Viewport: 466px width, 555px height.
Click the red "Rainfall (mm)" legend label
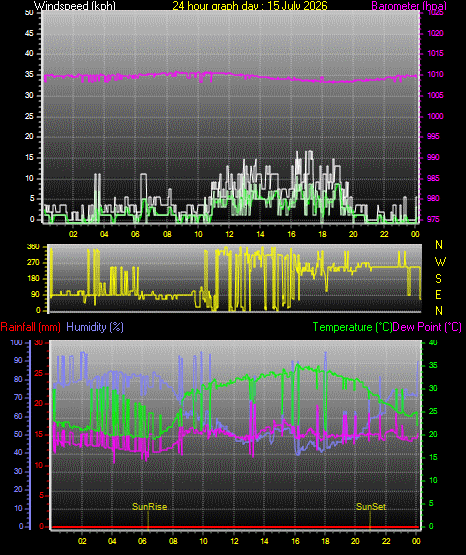pos(30,327)
